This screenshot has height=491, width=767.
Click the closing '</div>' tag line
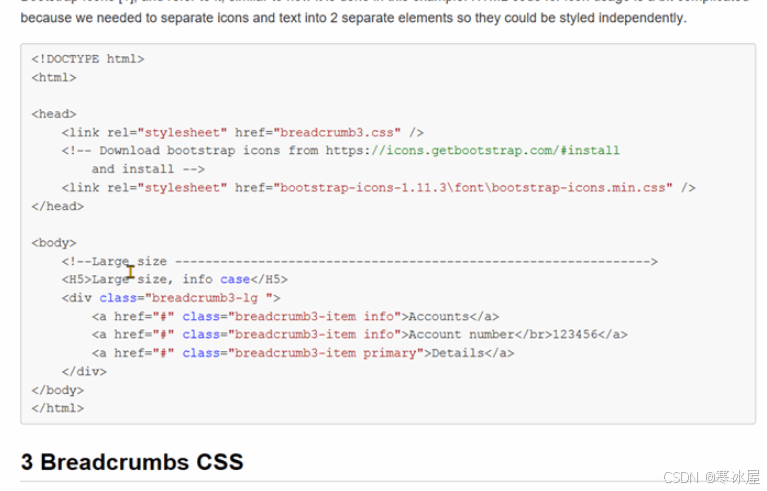tap(84, 372)
